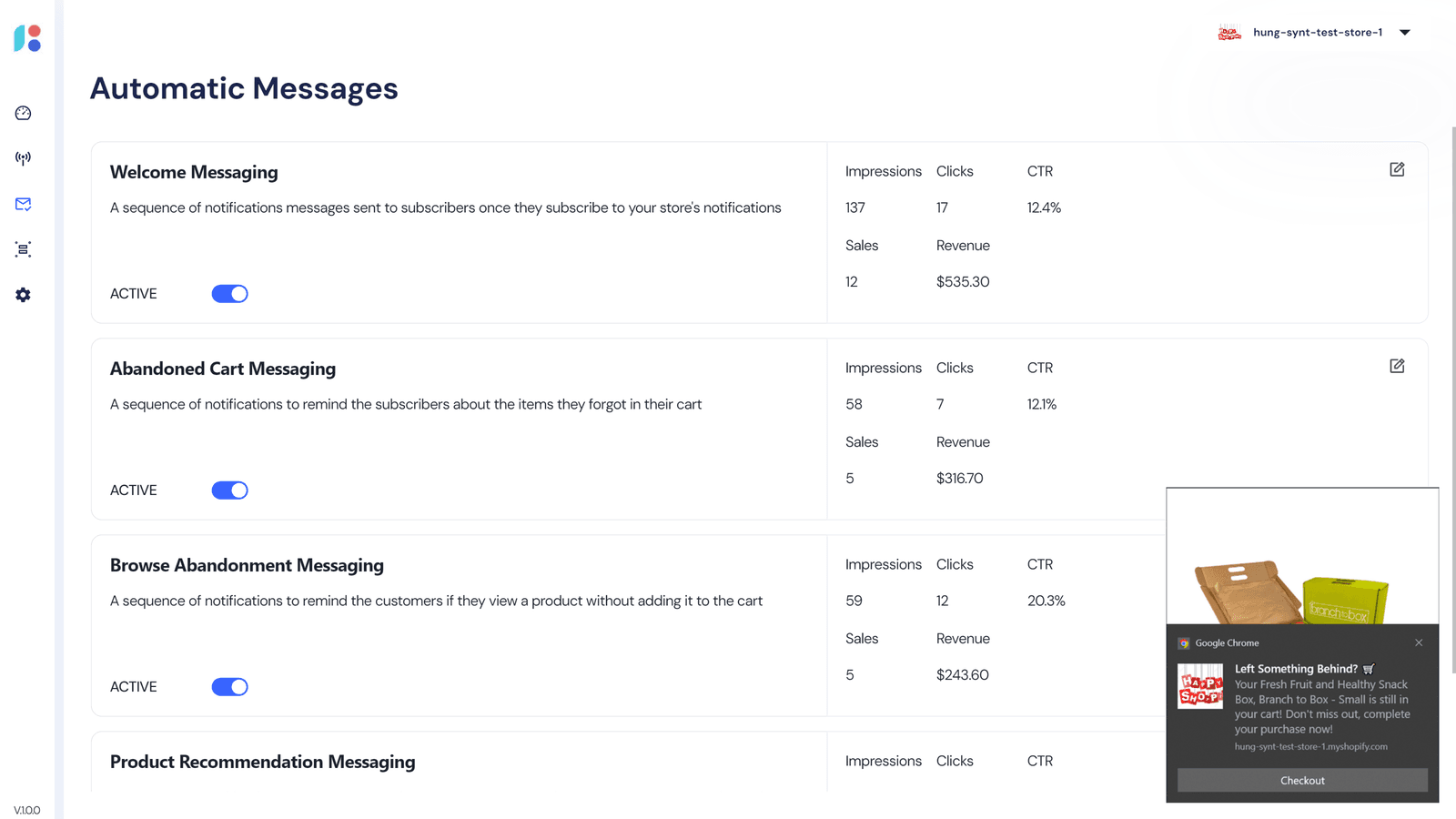Image resolution: width=1456 pixels, height=819 pixels.
Task: Open the broadcast campaigns icon in sidebar
Action: pyautogui.click(x=24, y=158)
